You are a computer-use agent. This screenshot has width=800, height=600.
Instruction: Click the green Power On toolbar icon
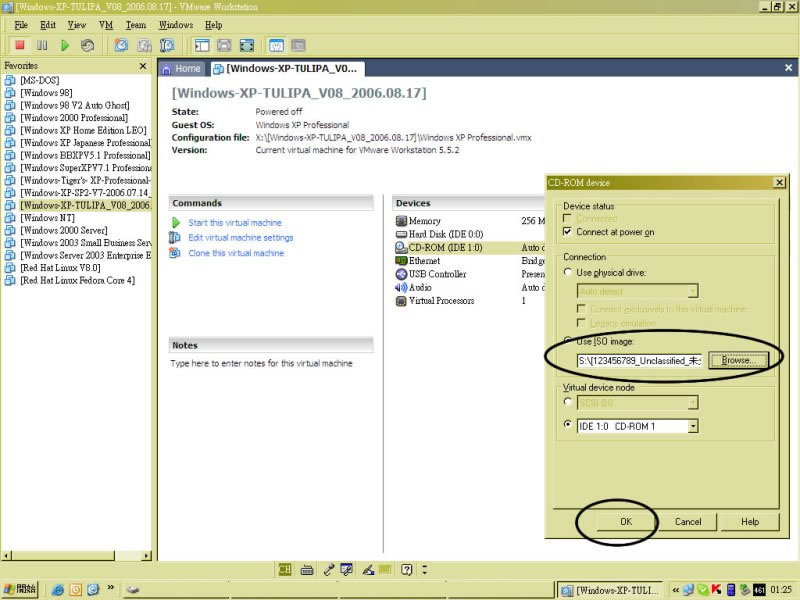65,45
